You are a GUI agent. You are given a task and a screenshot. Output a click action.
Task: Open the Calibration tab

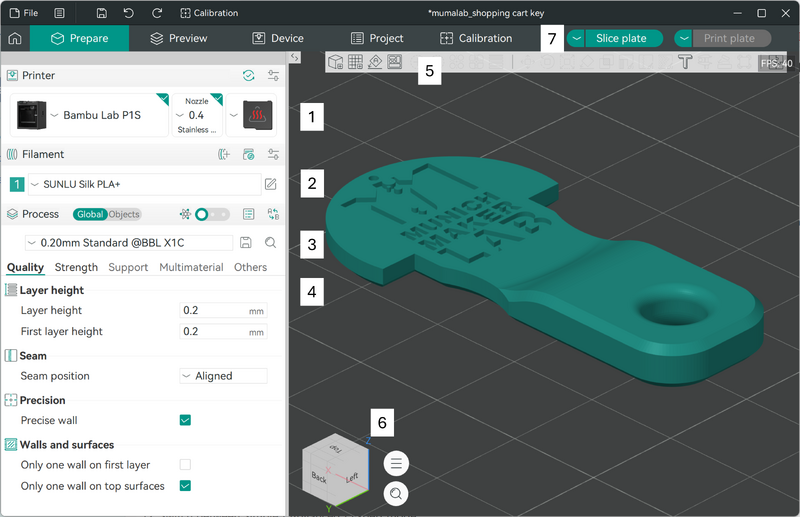[476, 38]
